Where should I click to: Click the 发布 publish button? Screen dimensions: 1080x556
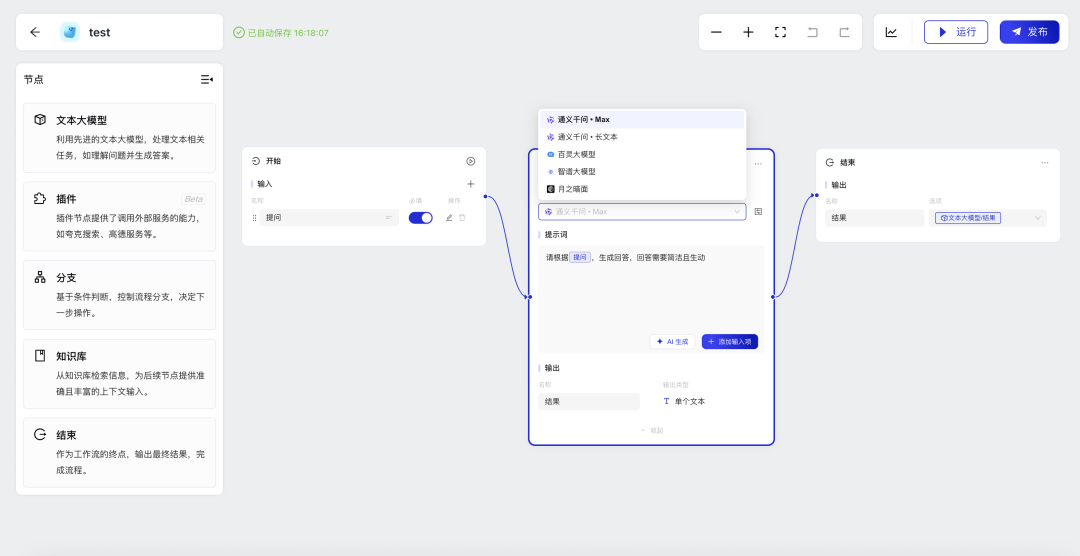click(1030, 32)
